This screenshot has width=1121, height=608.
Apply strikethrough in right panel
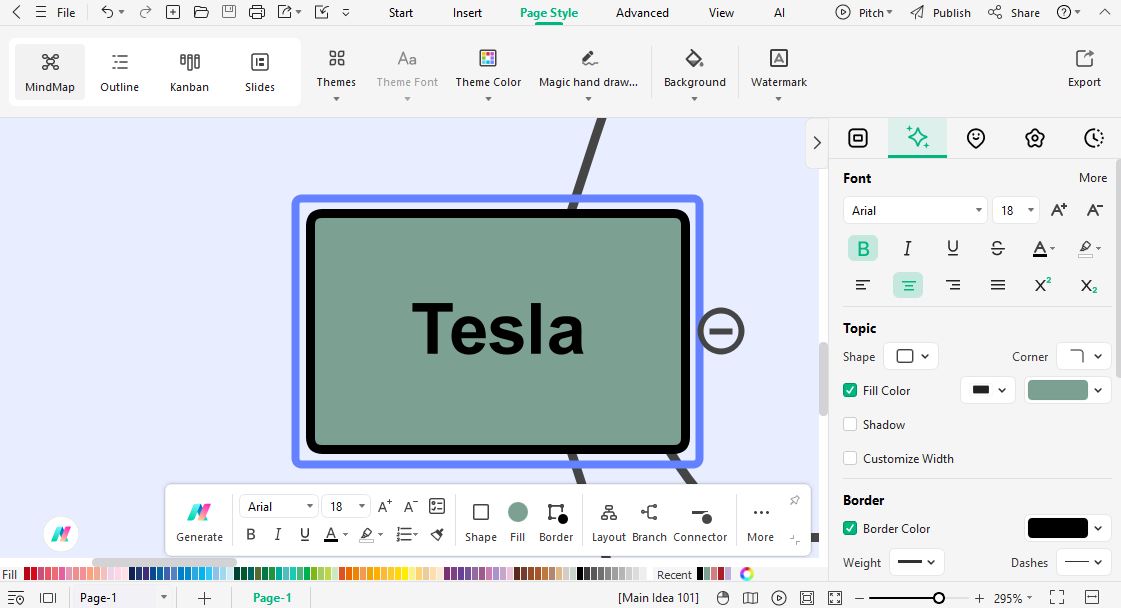[x=997, y=248]
